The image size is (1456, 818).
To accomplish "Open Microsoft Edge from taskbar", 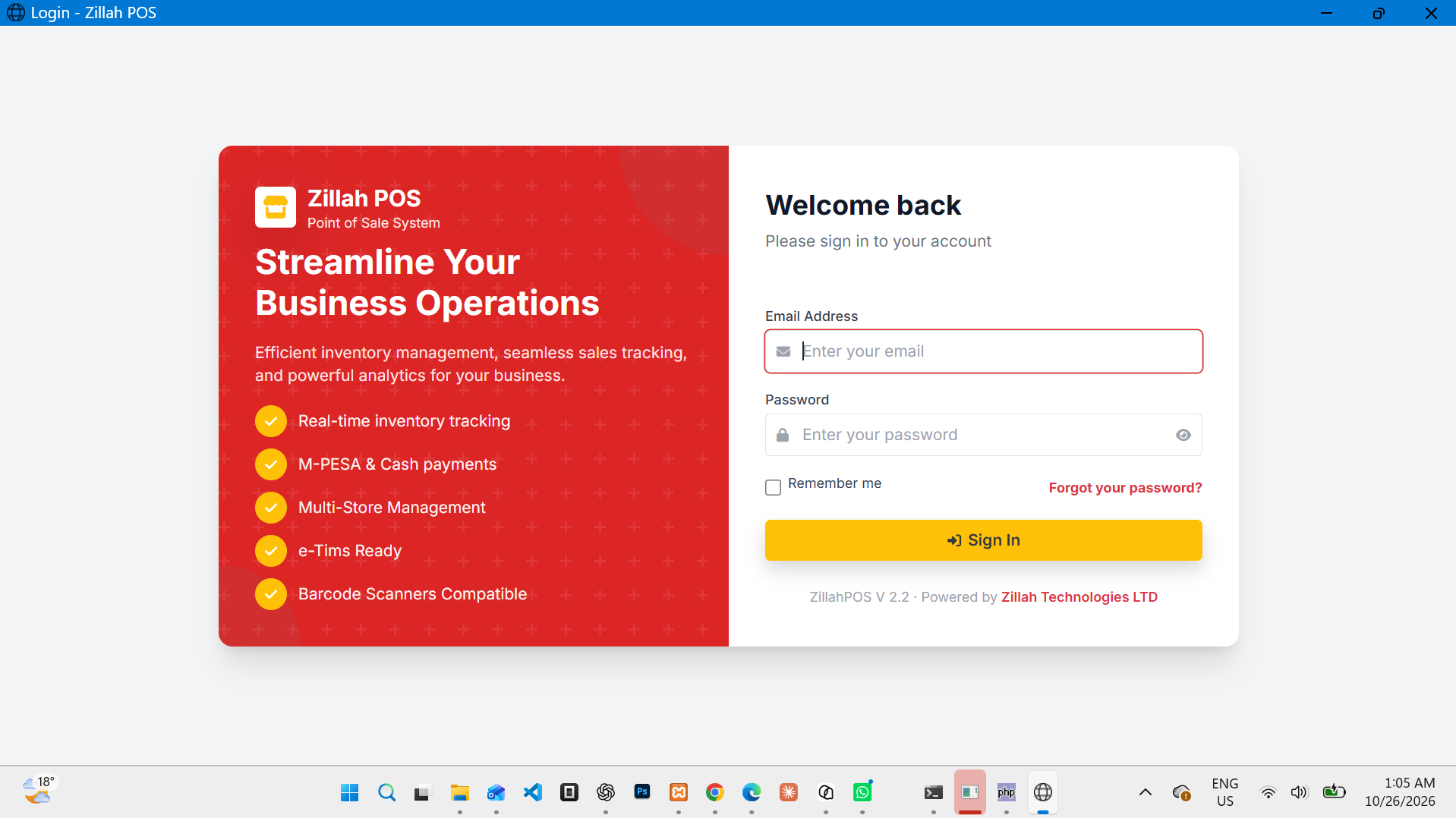I will click(x=751, y=793).
